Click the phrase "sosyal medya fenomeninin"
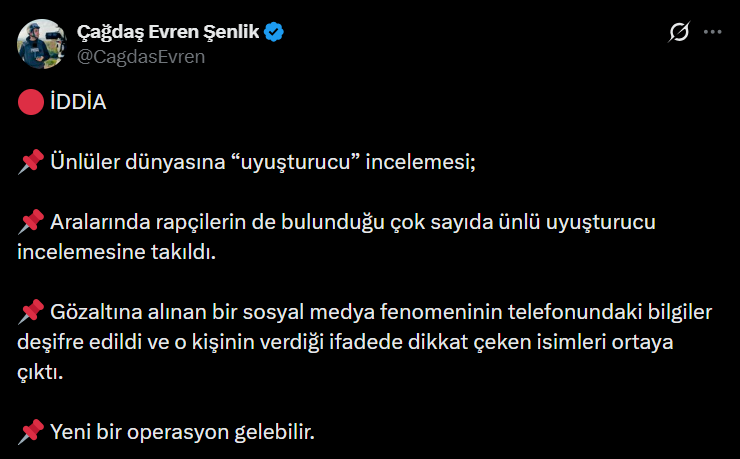 click(x=349, y=313)
